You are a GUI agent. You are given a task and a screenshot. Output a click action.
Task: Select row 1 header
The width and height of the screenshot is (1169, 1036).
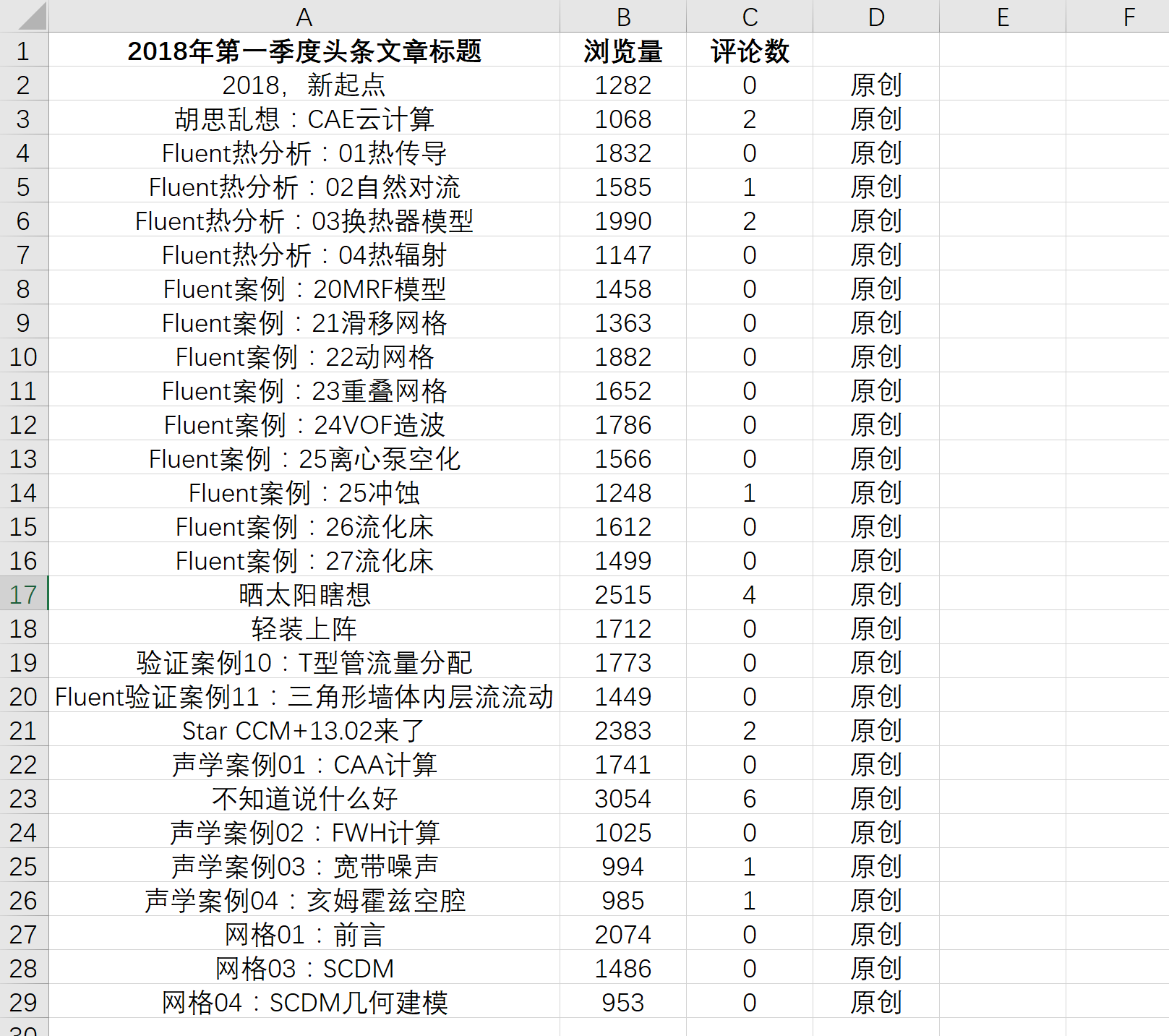(x=24, y=50)
